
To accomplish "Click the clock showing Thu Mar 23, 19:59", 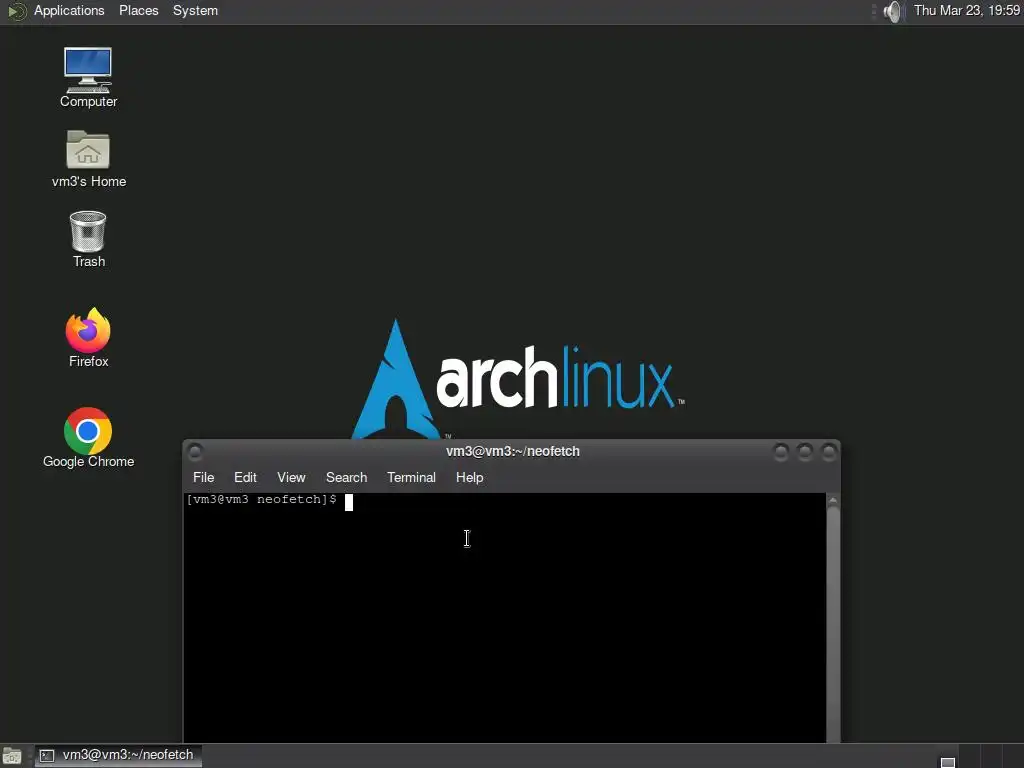I will [x=967, y=10].
